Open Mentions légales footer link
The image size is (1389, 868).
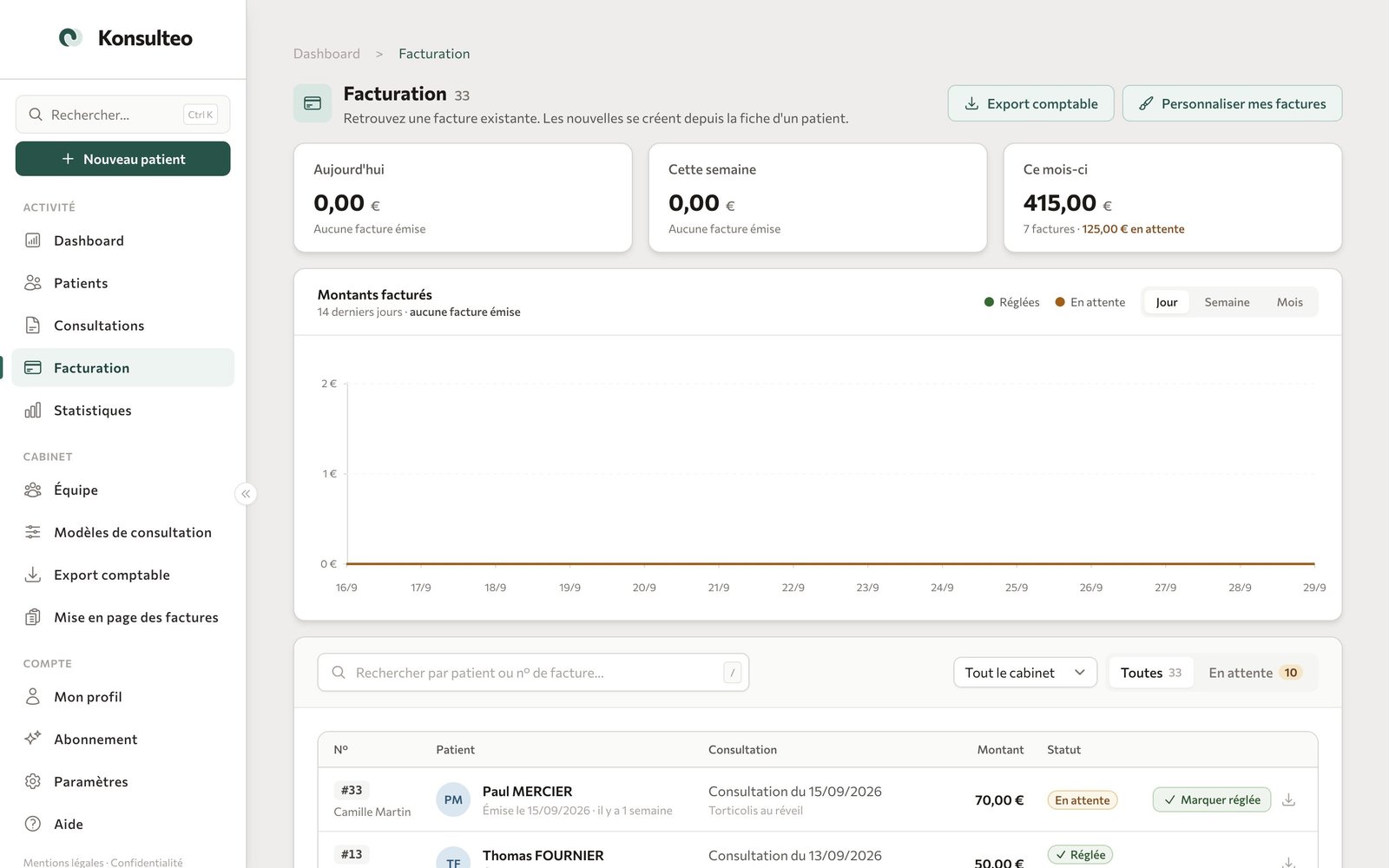tap(63, 862)
